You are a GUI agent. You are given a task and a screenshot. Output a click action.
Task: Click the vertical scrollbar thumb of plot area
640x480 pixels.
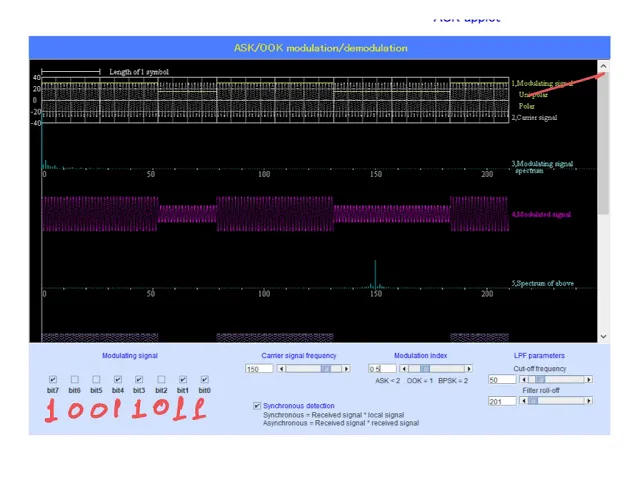click(x=603, y=143)
